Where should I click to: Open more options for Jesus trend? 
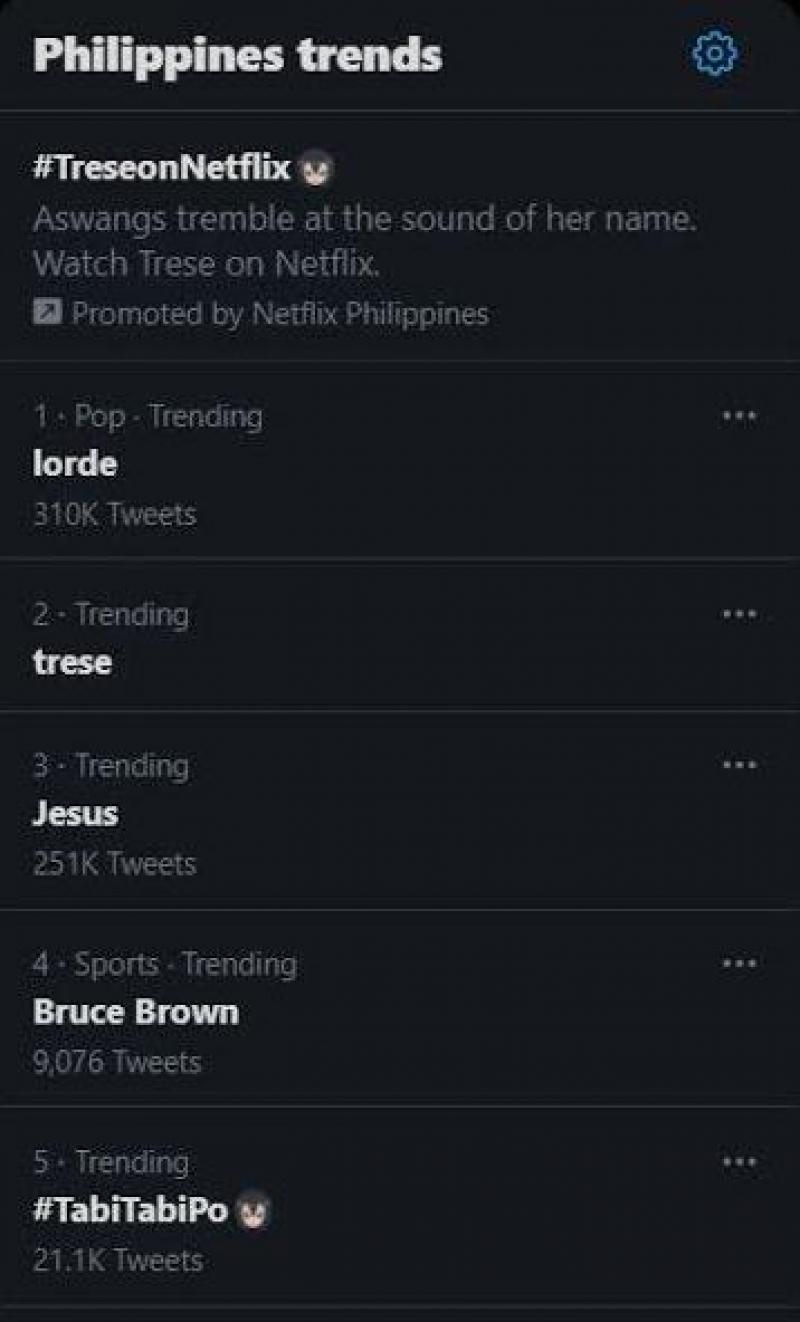[x=739, y=765]
